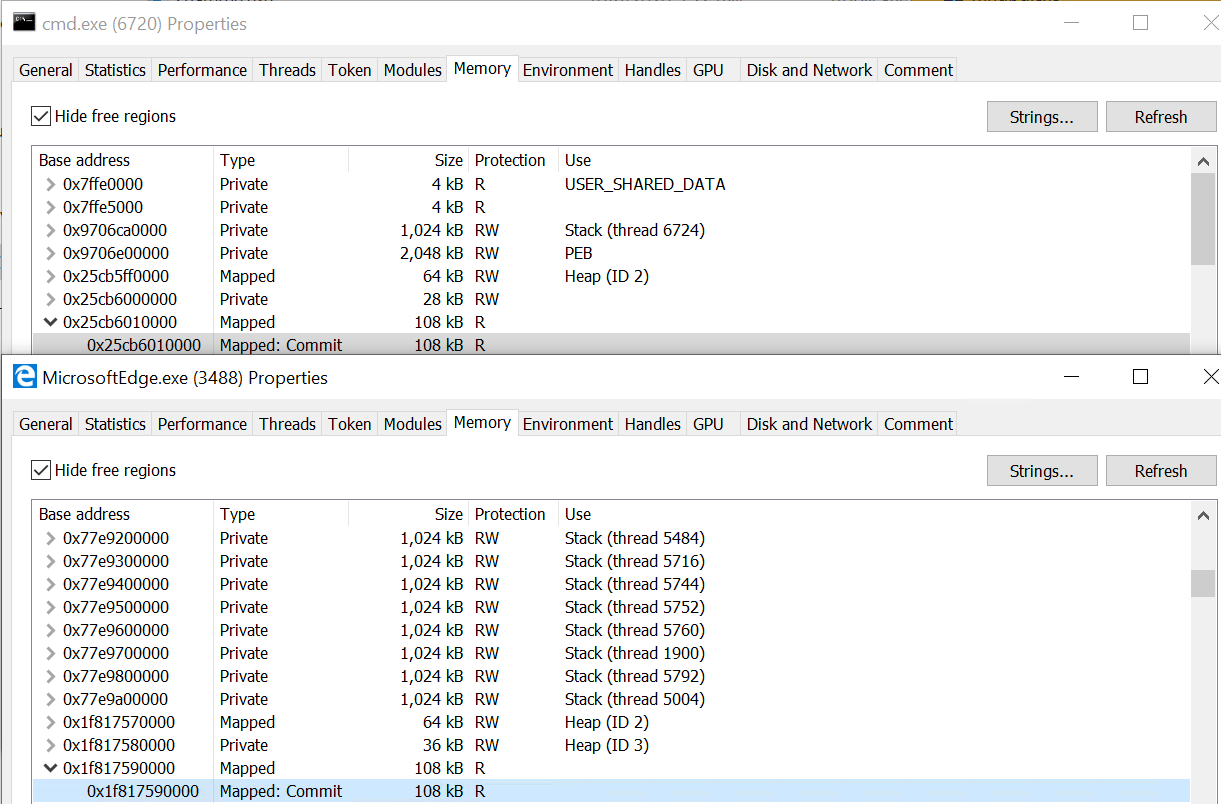Viewport: 1221px width, 804px height.
Task: Collapse region 0x1f817590000 in MicrosoftEdge
Action: pyautogui.click(x=51, y=768)
